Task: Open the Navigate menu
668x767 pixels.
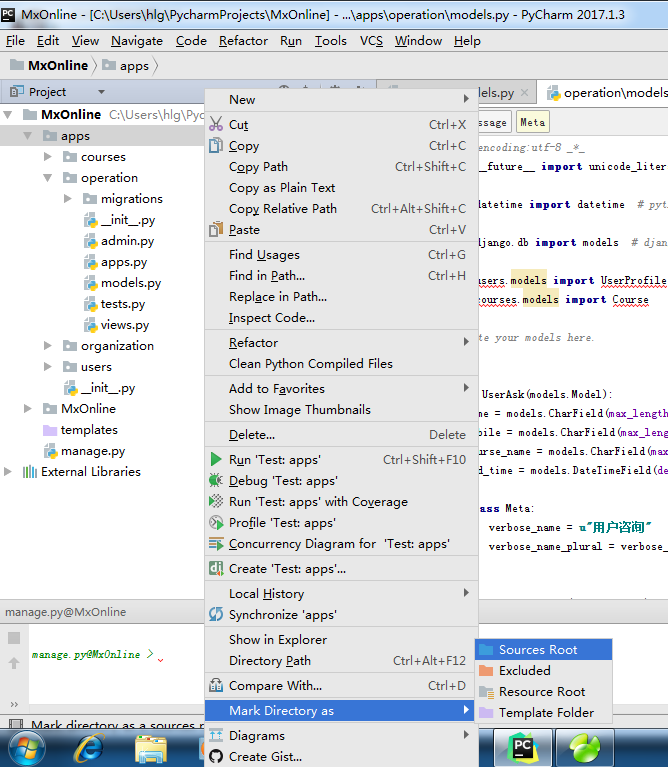Action: pyautogui.click(x=137, y=41)
